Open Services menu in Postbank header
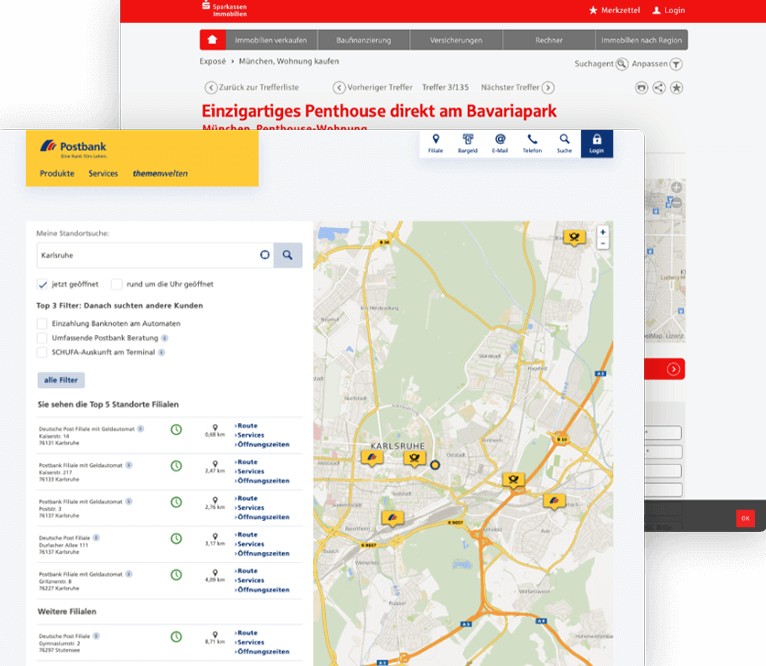 click(x=103, y=173)
